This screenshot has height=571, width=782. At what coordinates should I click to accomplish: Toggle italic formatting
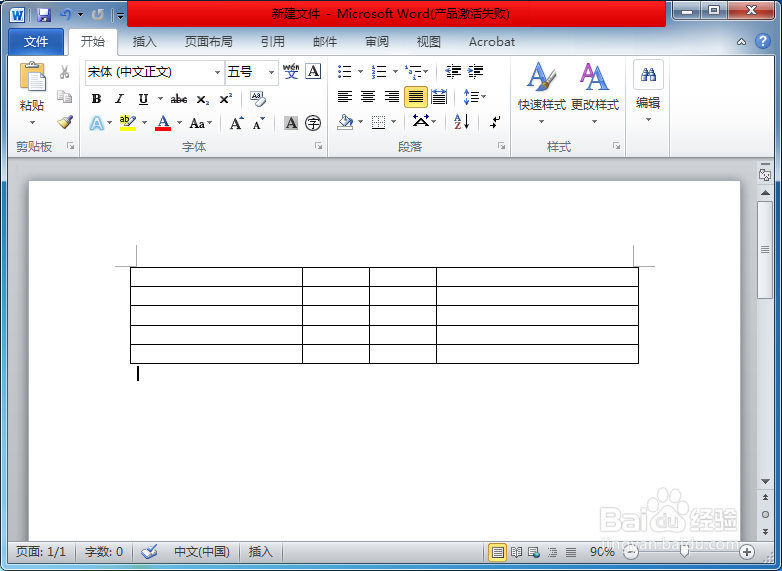(119, 99)
